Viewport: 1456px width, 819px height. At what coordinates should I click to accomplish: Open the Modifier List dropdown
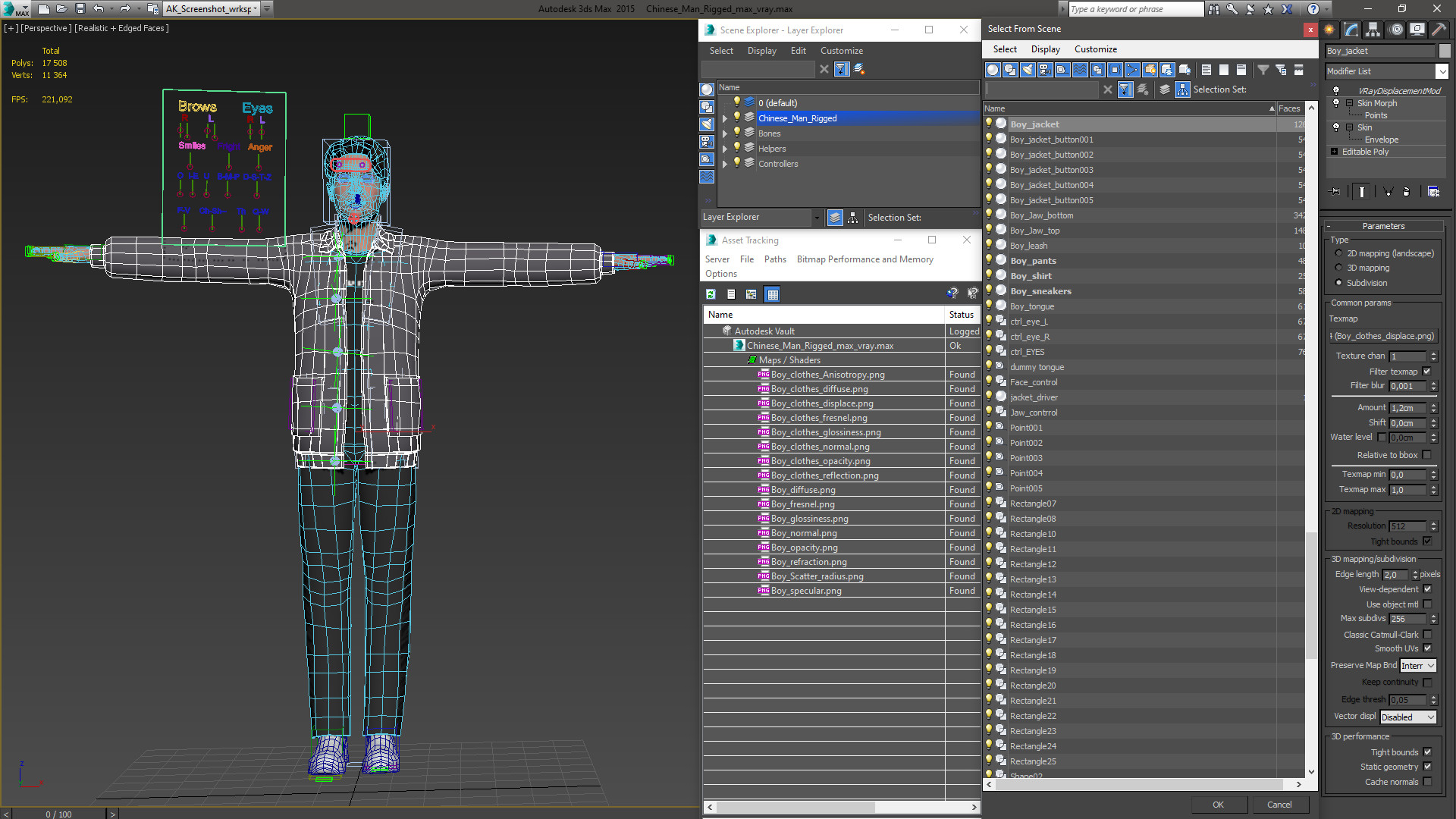[1442, 71]
